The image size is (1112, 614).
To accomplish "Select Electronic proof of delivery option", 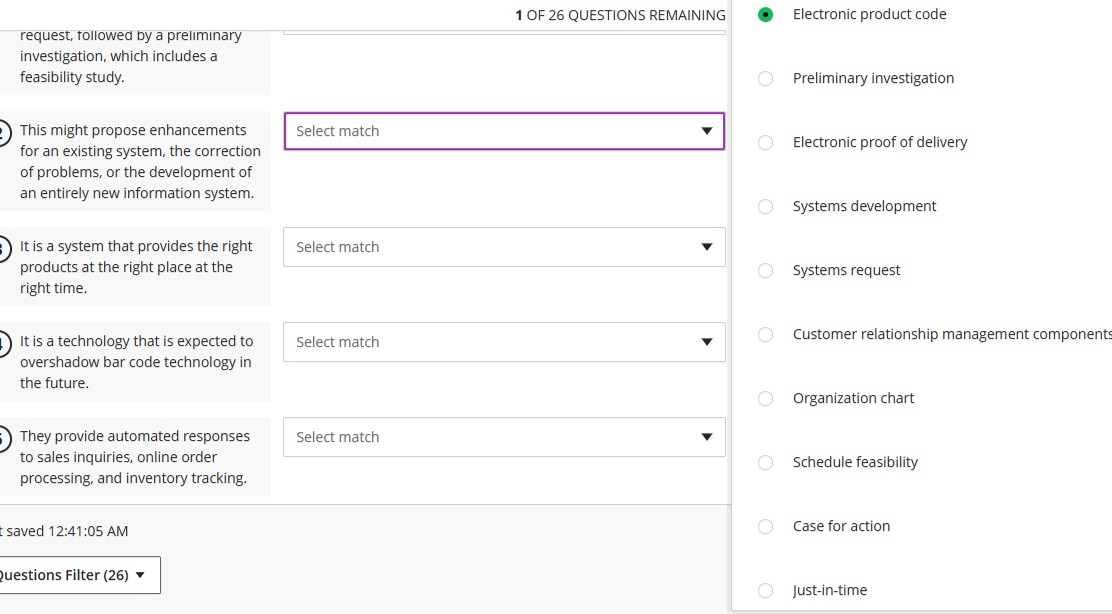I will [x=765, y=143].
